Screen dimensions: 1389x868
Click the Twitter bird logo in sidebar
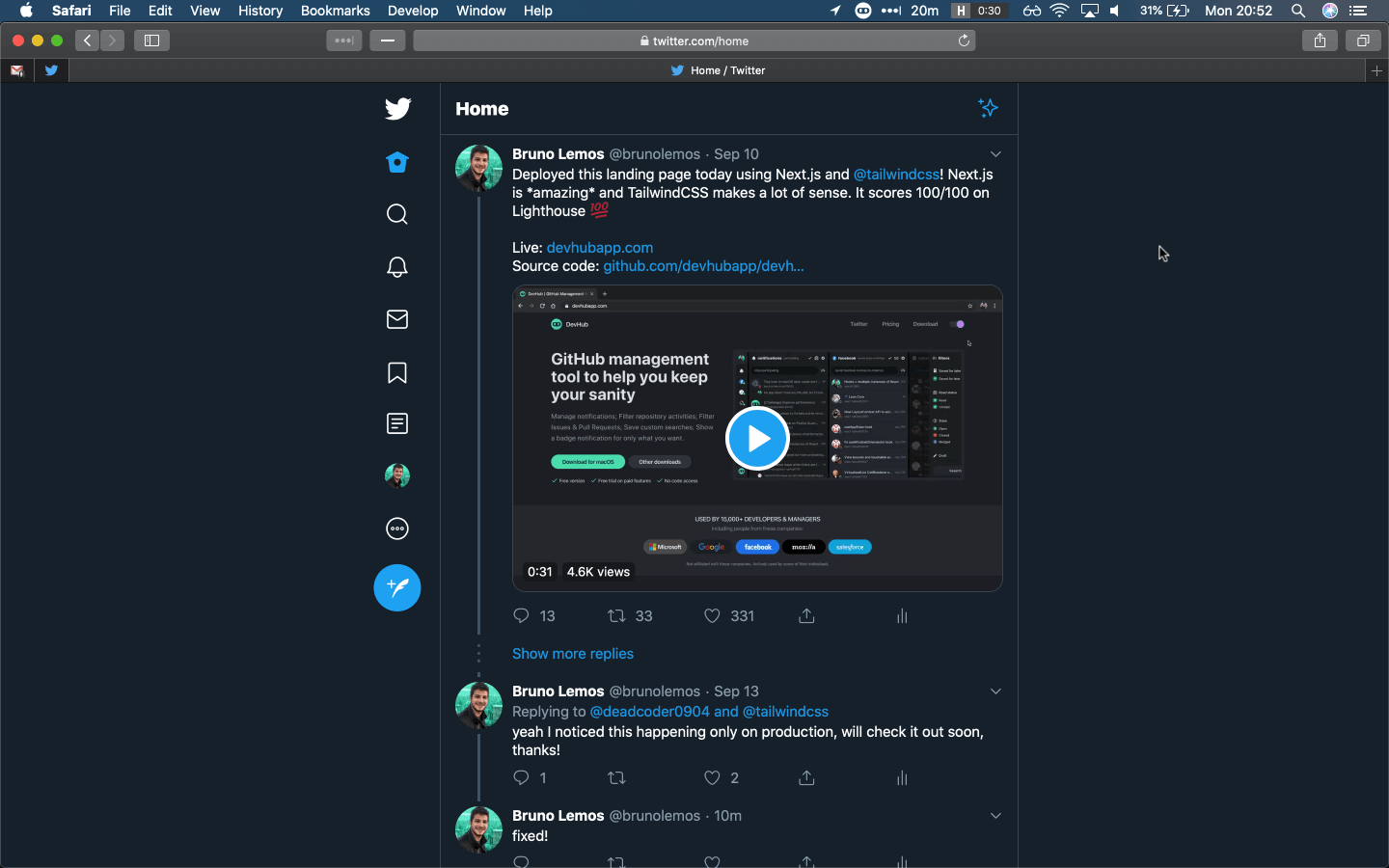click(397, 108)
